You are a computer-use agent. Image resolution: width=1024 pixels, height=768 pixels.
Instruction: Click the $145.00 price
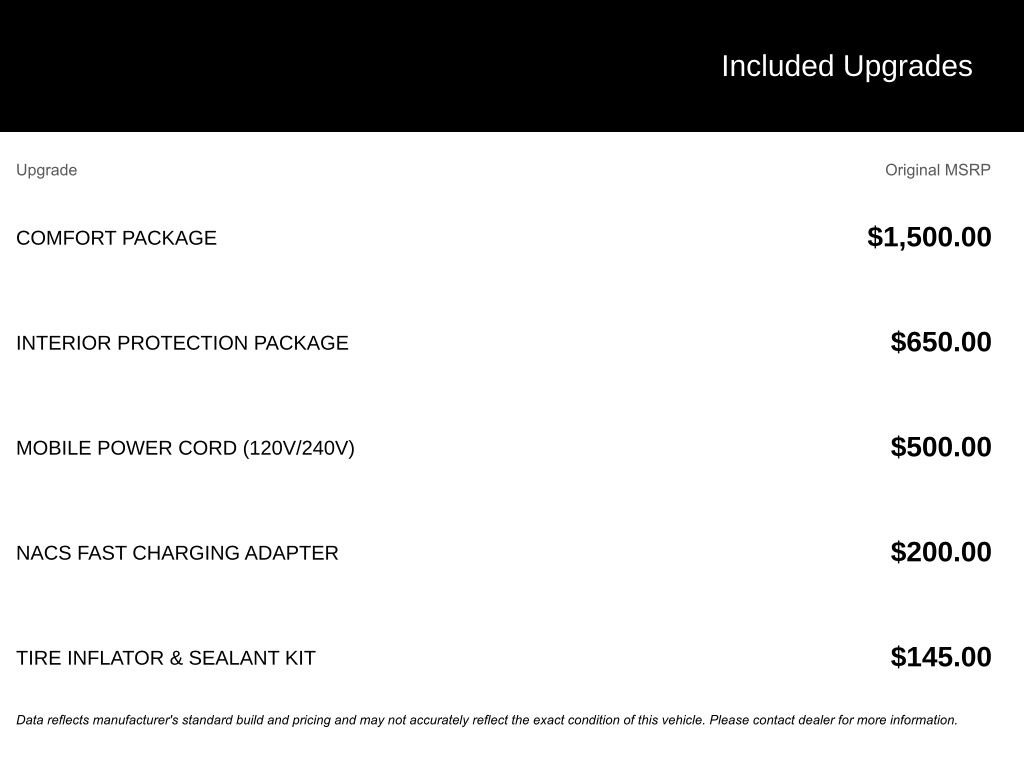(940, 657)
